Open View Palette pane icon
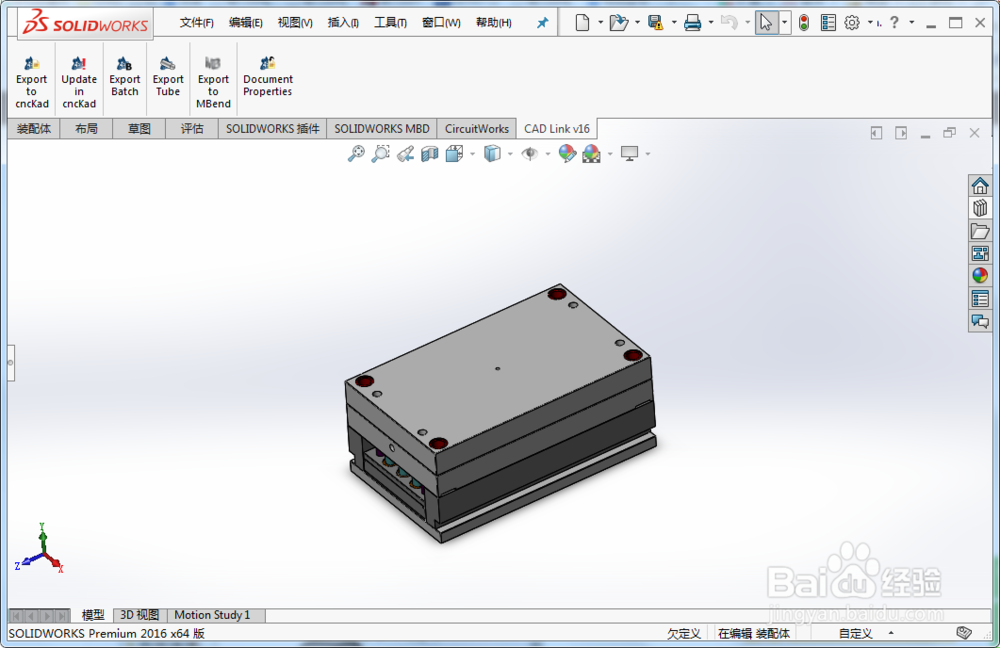This screenshot has width=1000, height=648. click(x=980, y=253)
